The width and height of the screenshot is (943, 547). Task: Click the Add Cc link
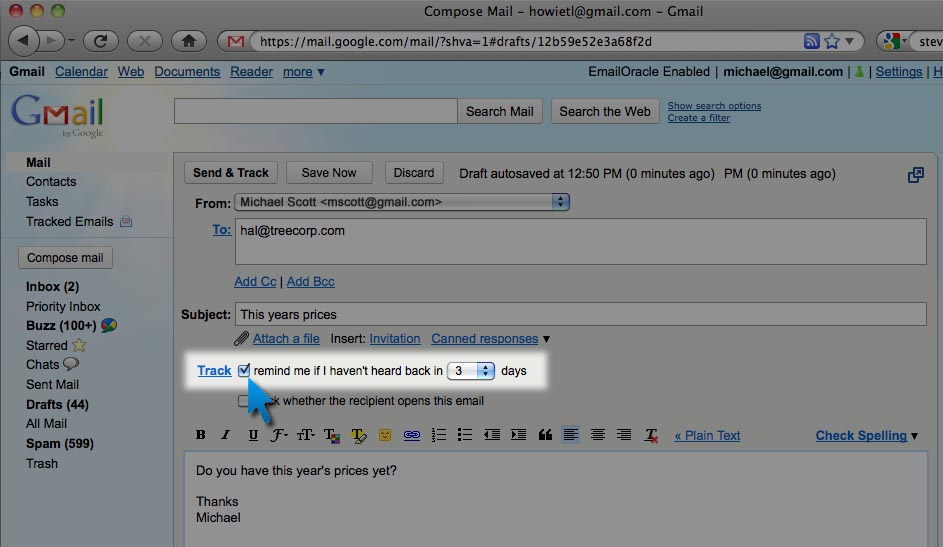click(255, 282)
